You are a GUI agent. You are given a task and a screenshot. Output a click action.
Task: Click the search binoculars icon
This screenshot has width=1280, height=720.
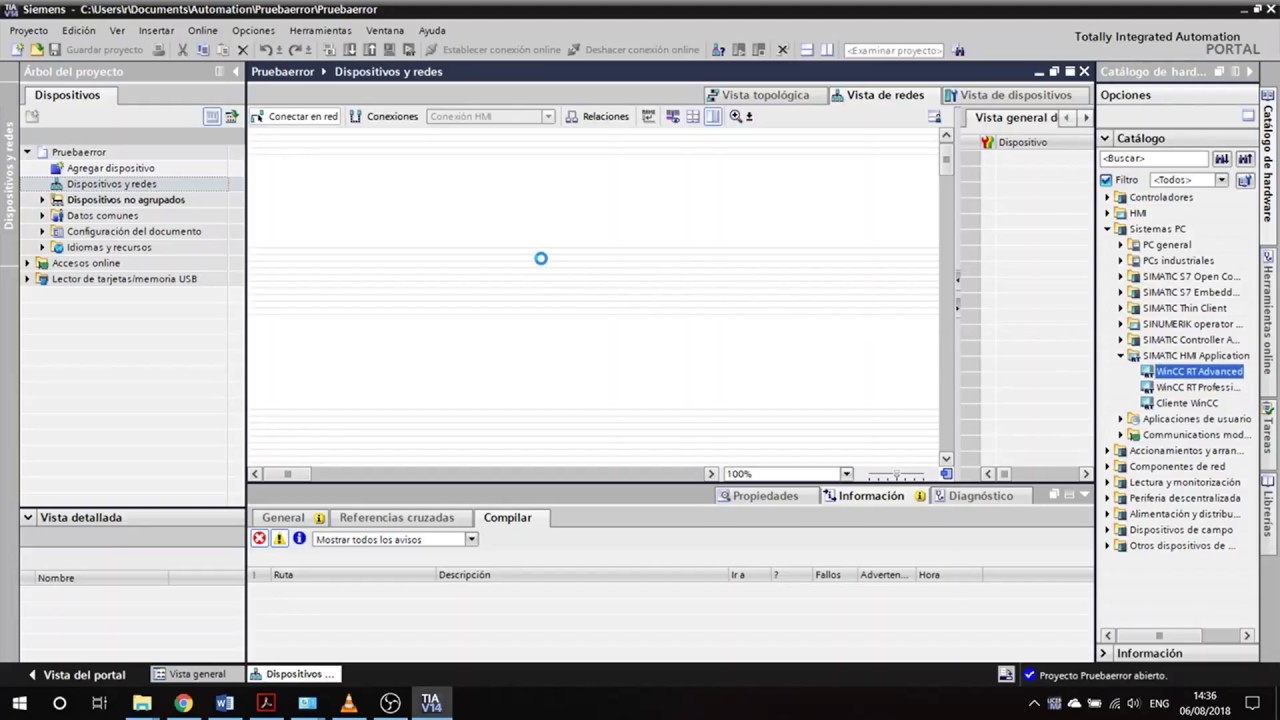click(x=959, y=50)
